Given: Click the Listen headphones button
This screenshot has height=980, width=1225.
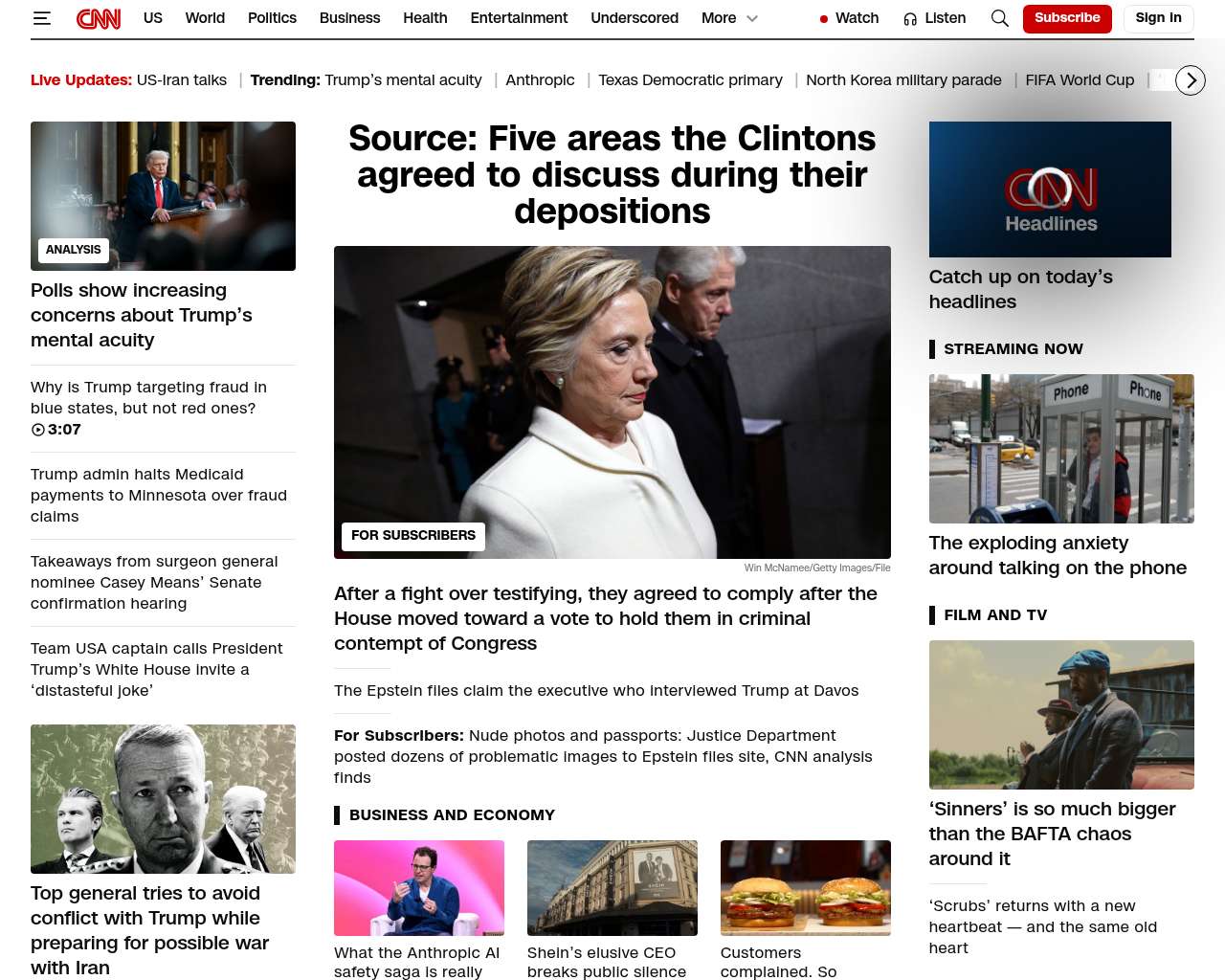Looking at the screenshot, I should 935,18.
